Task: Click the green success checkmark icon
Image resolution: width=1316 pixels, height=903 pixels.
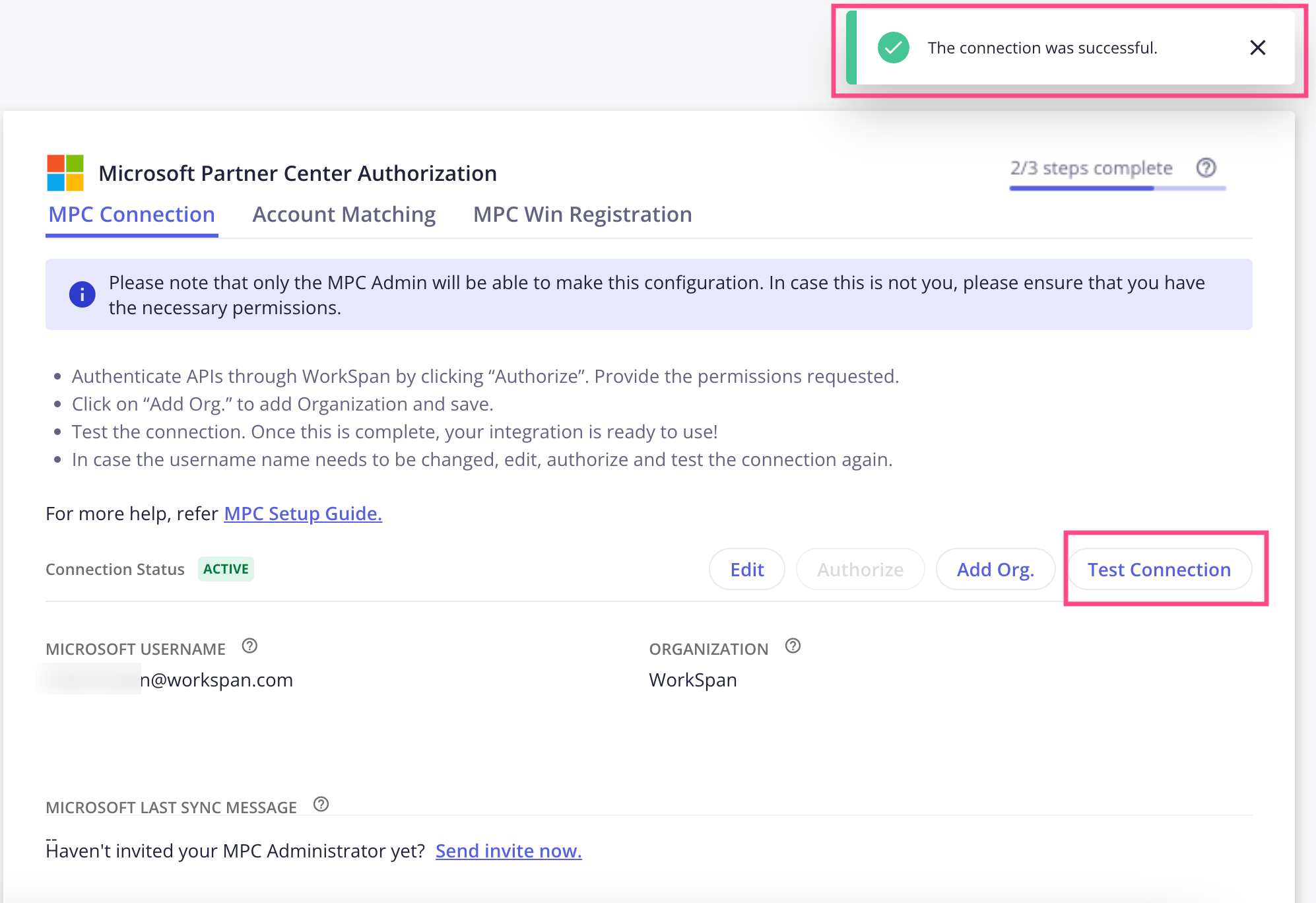Action: (x=894, y=48)
